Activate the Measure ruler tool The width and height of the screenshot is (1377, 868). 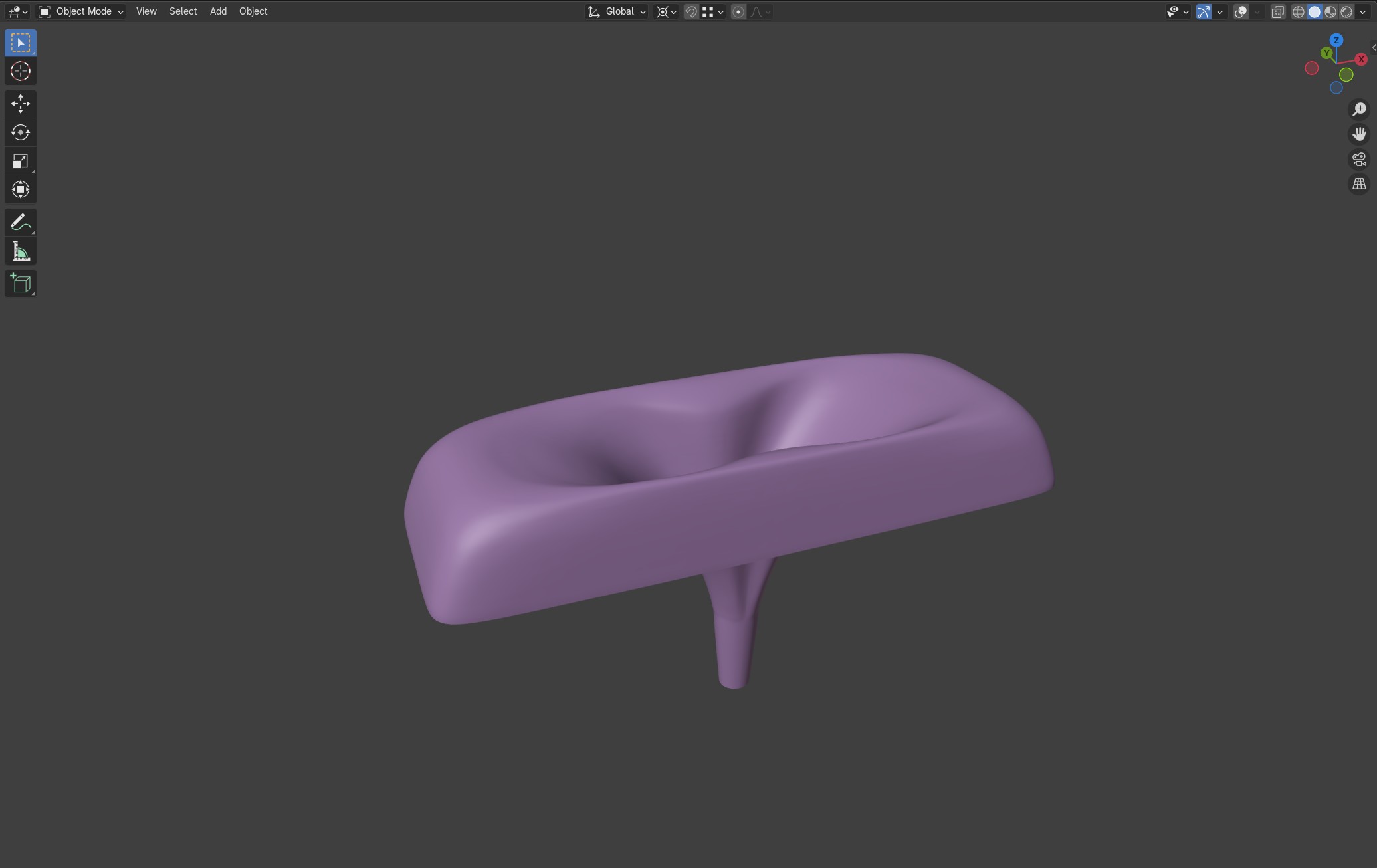(20, 252)
